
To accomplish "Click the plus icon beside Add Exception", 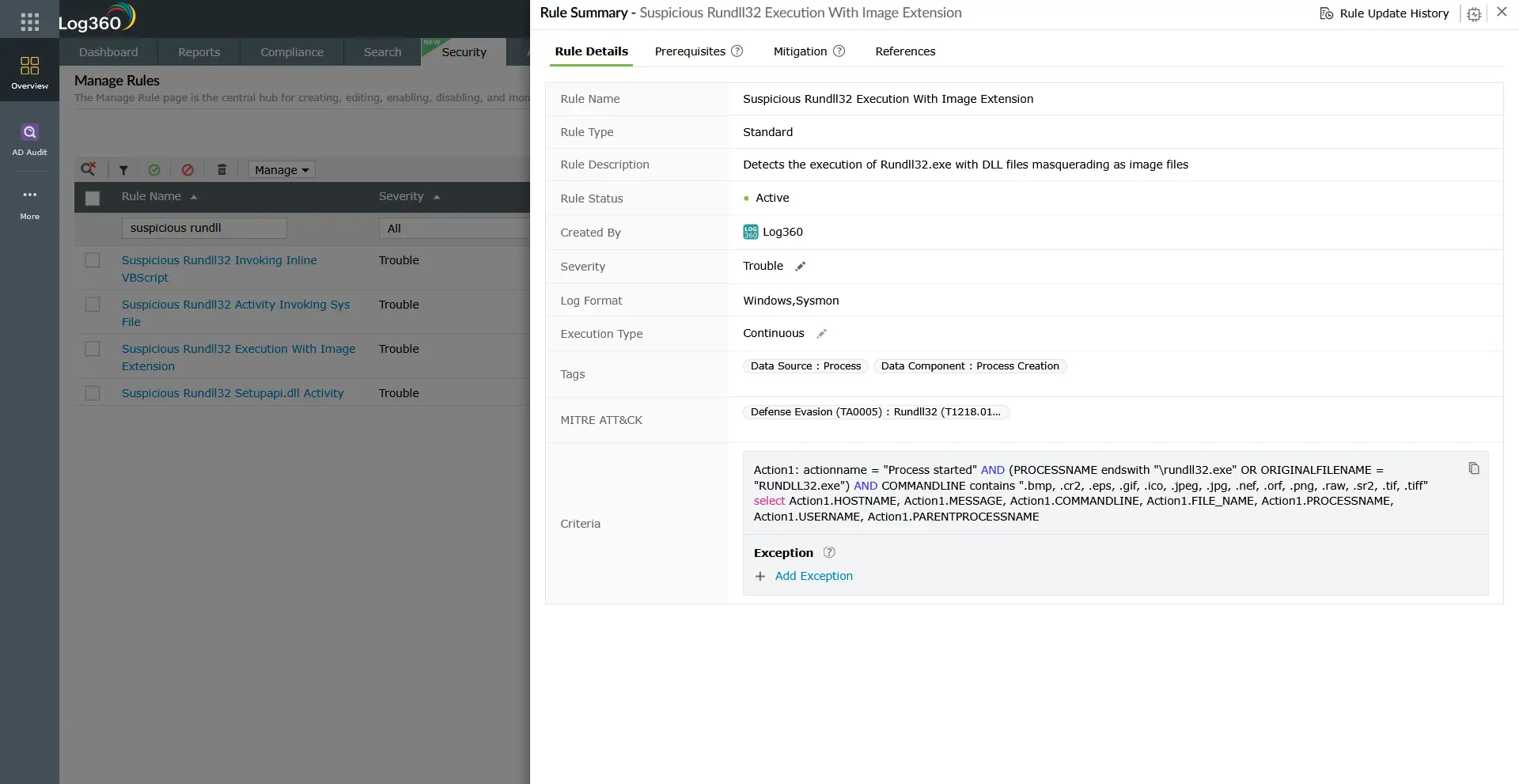I will tap(760, 577).
